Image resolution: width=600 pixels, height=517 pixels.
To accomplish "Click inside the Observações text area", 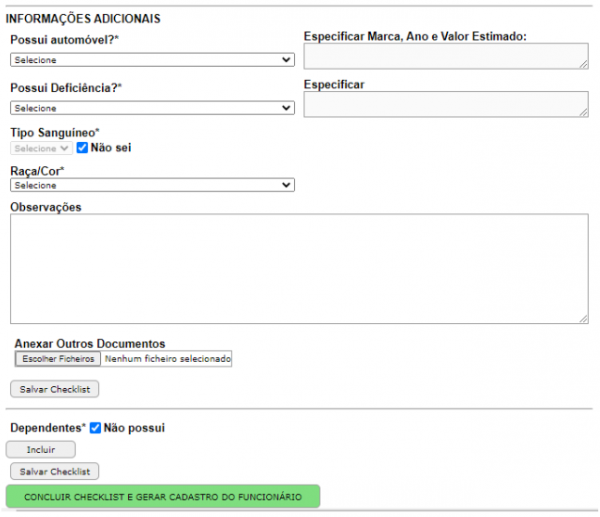I will coord(299,268).
